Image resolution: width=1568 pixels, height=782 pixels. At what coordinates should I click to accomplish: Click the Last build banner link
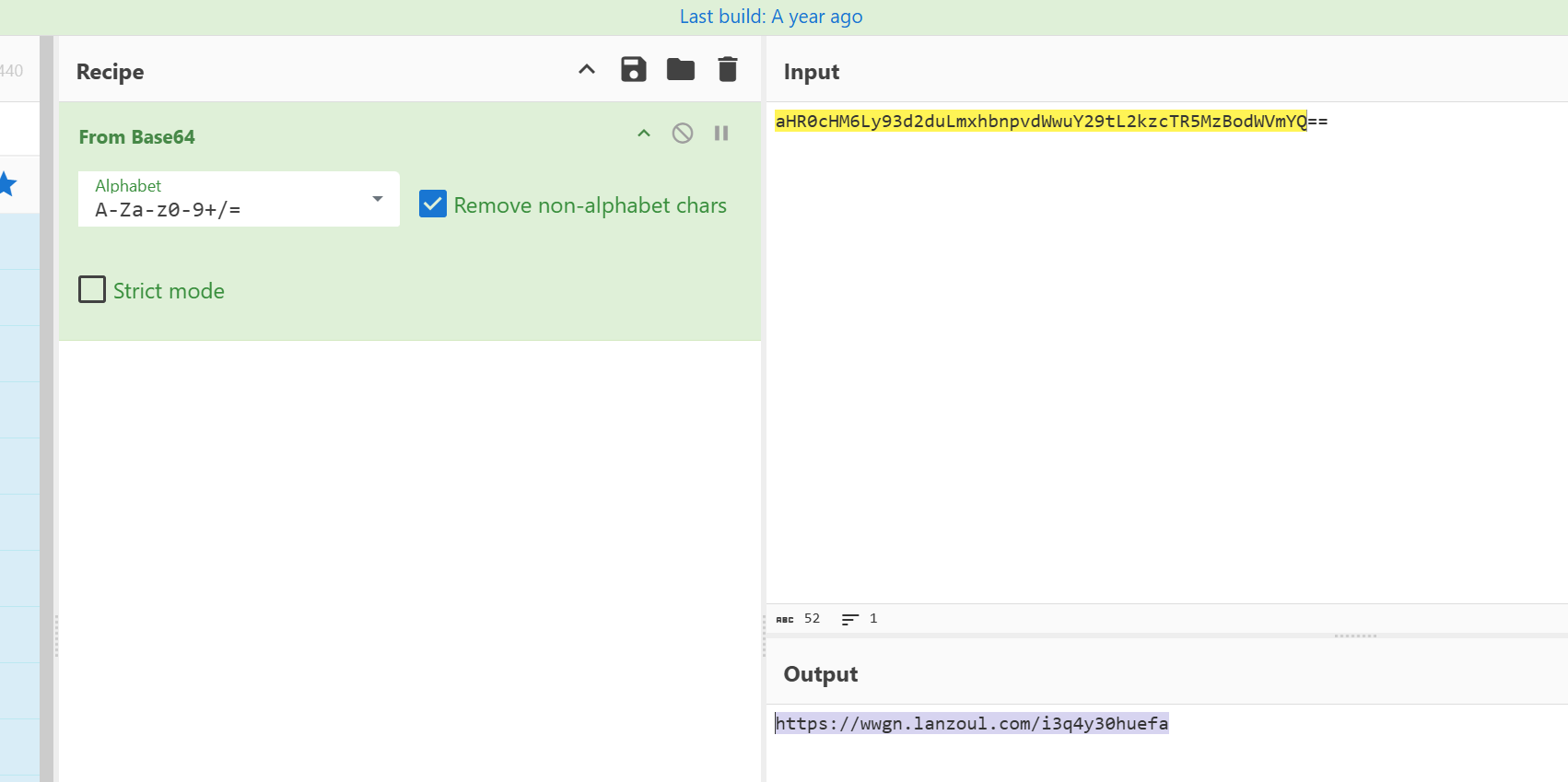click(771, 17)
